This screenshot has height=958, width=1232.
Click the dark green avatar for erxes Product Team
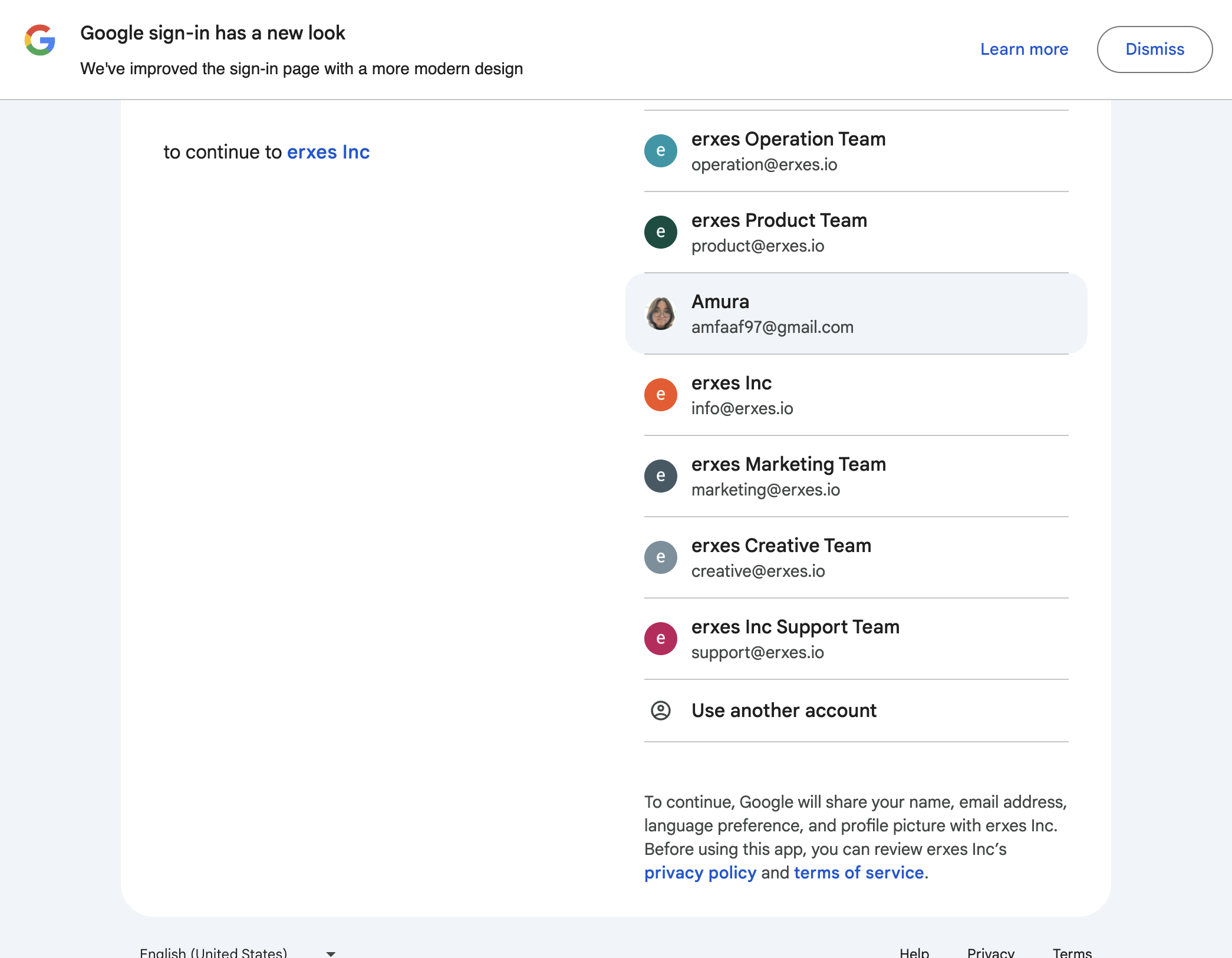click(660, 232)
